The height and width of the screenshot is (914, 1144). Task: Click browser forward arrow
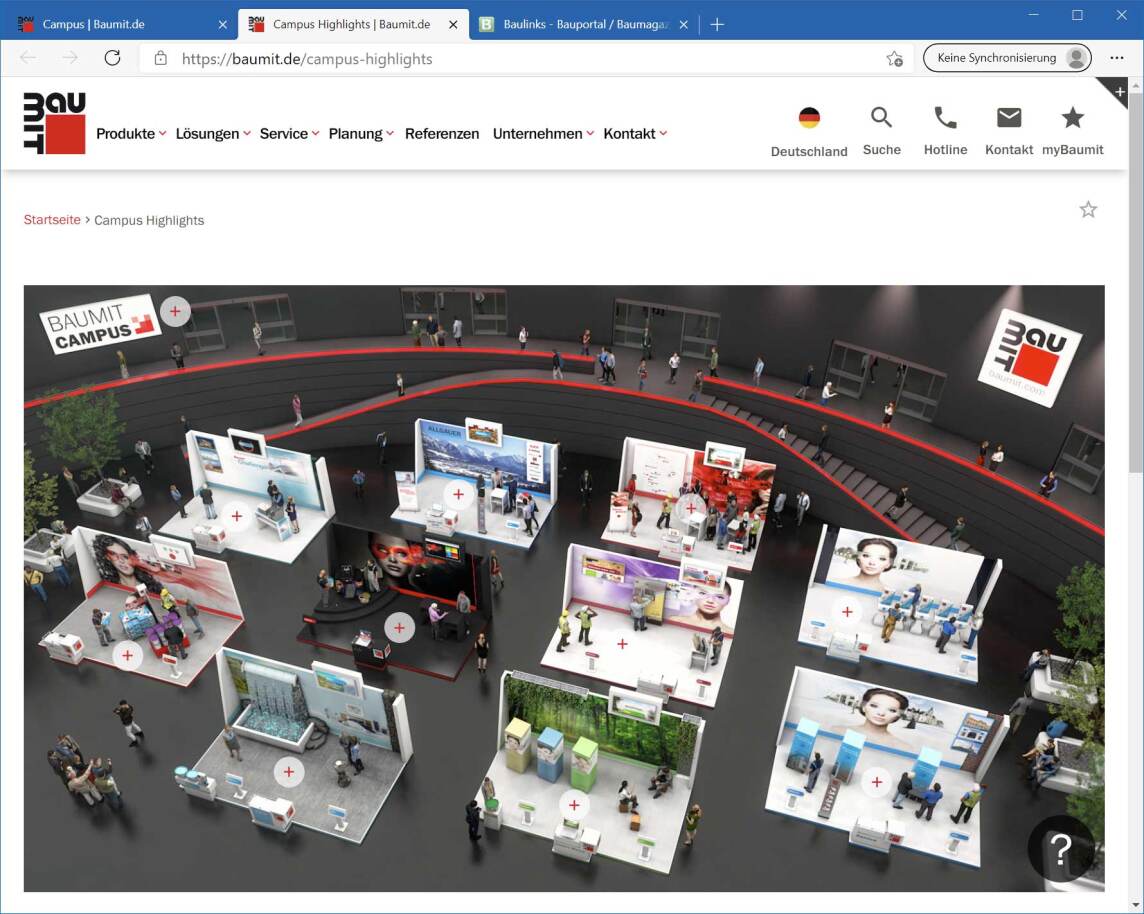point(70,58)
